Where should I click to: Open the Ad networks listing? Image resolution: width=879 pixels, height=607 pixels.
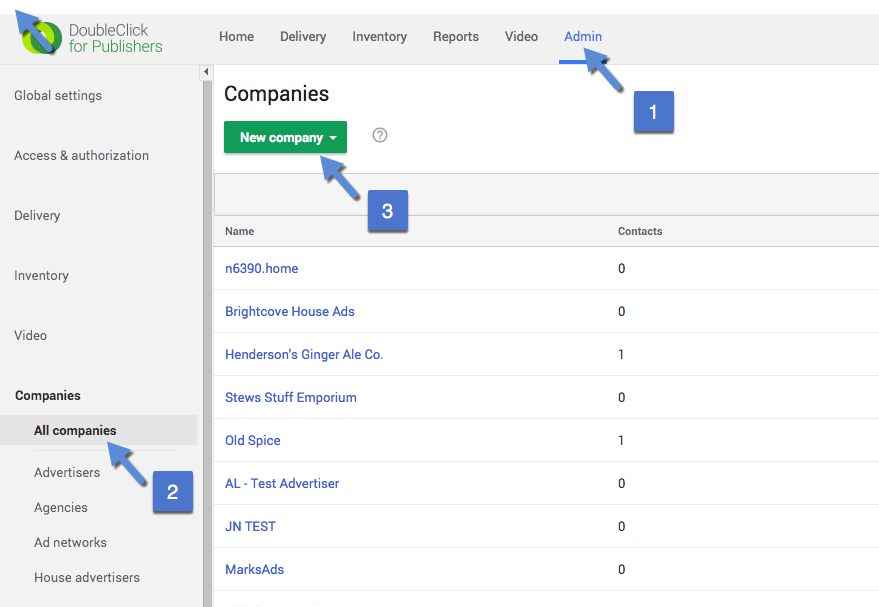click(70, 542)
